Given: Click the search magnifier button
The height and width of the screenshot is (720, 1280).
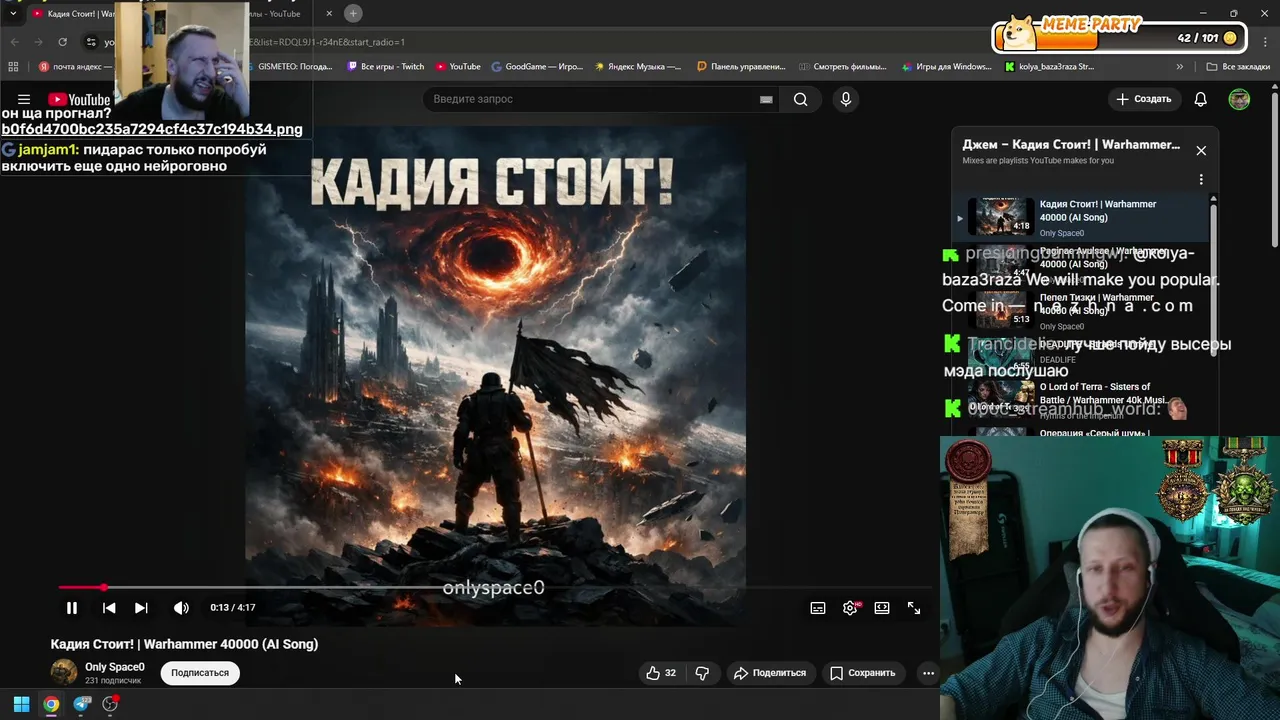Looking at the screenshot, I should pos(800,99).
